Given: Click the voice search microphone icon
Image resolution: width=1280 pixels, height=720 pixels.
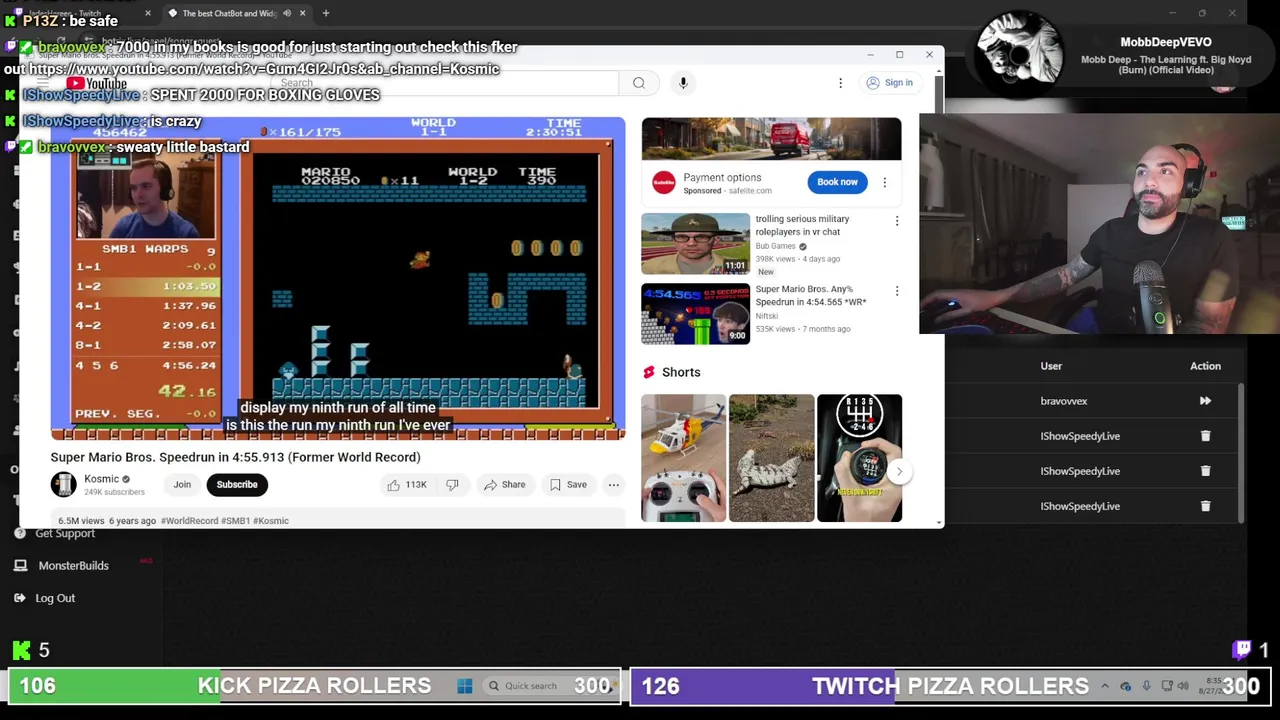Looking at the screenshot, I should click(x=683, y=83).
